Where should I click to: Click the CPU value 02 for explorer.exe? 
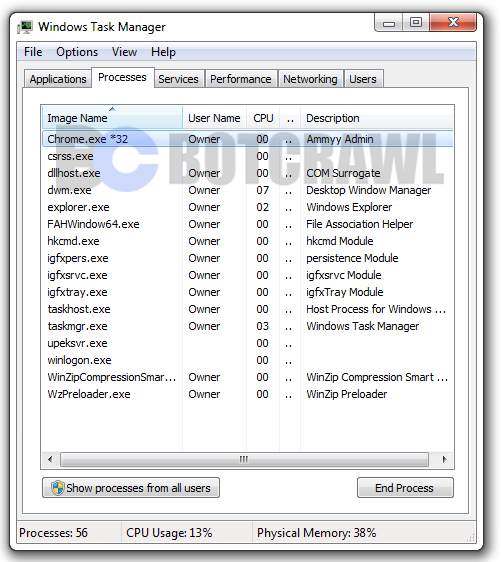click(262, 207)
